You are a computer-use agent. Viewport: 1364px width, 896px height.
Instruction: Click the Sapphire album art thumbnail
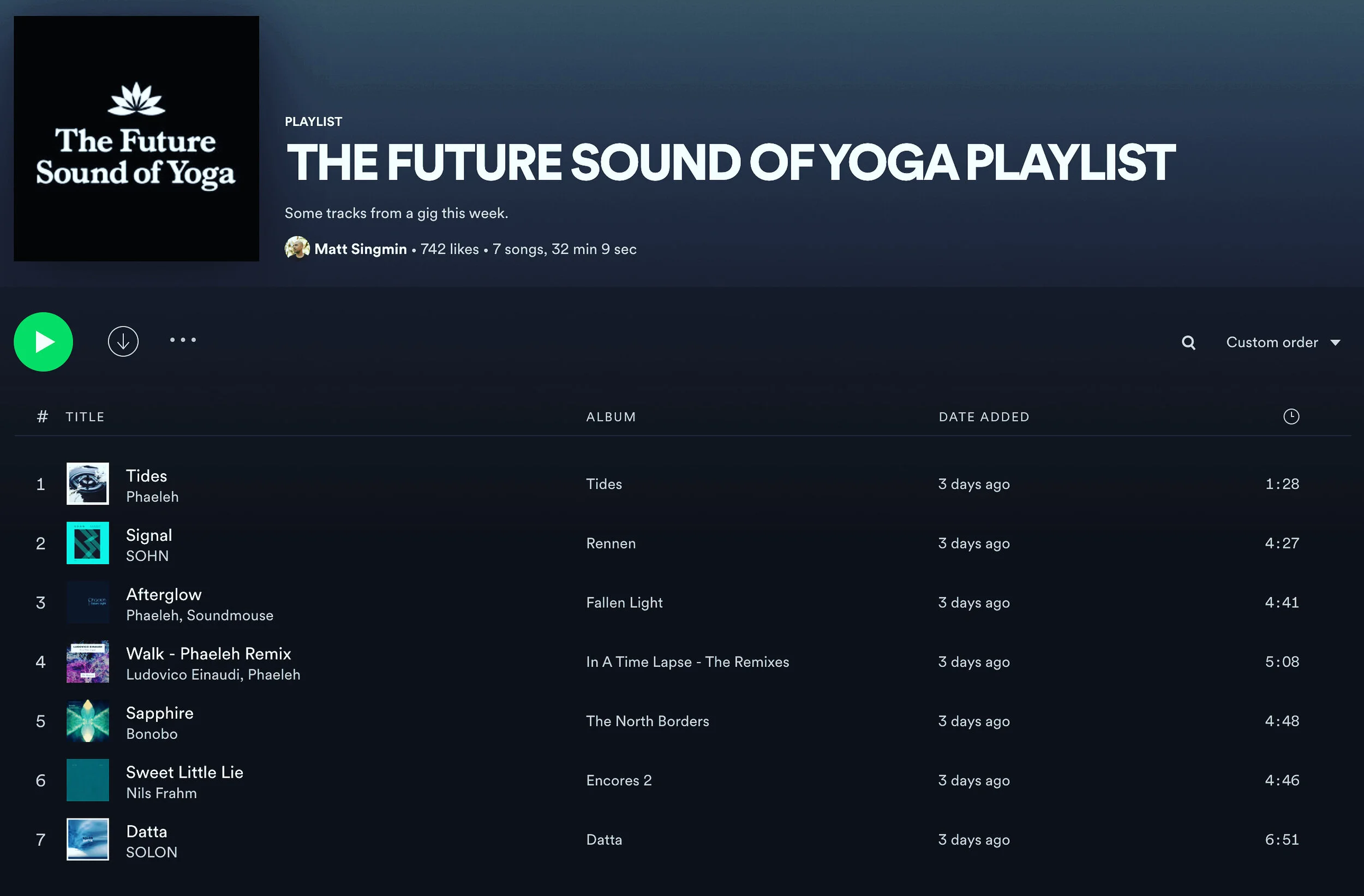click(x=88, y=721)
